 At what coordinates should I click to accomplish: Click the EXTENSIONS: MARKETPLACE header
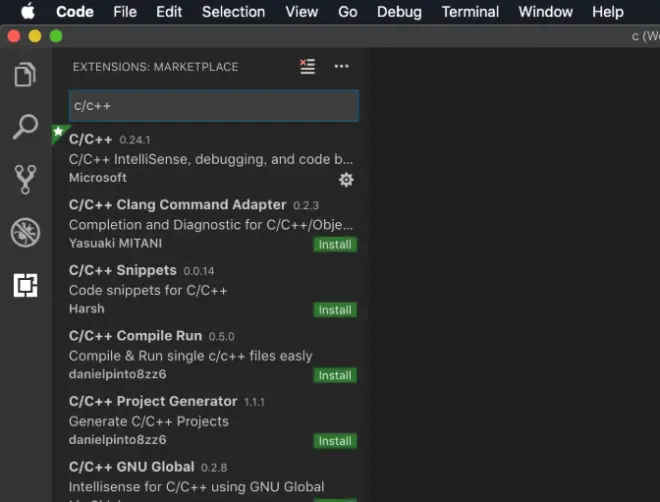click(x=156, y=67)
